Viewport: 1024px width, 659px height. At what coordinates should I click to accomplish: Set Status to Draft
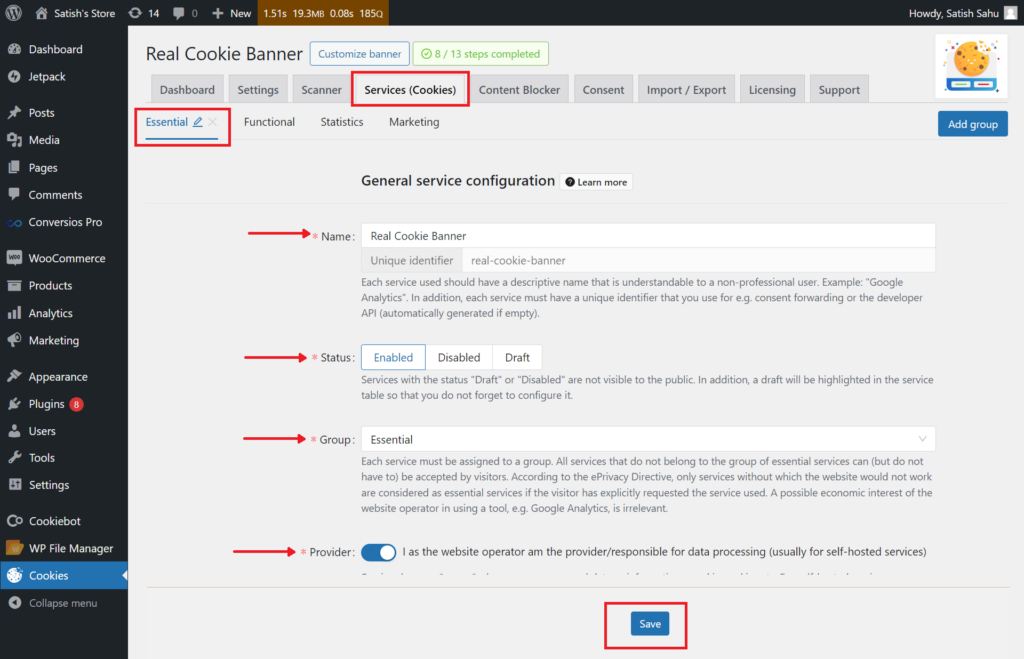tap(517, 357)
